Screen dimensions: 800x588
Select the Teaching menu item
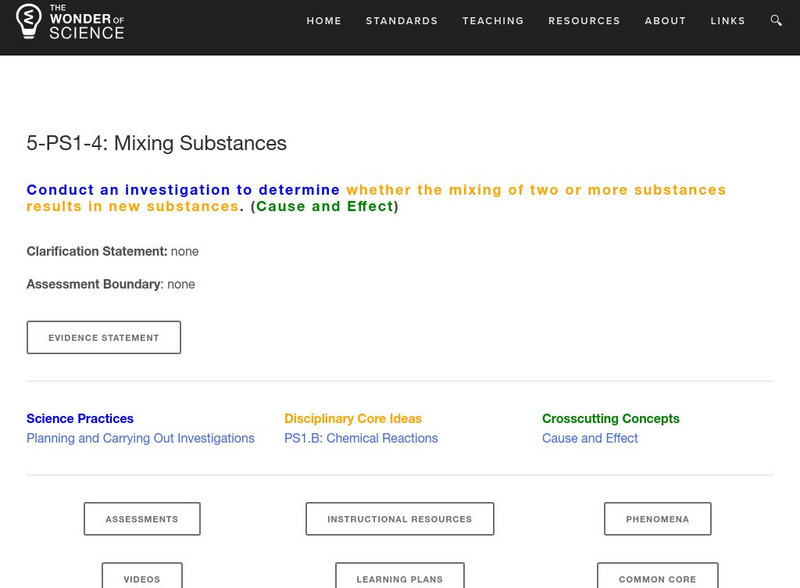tap(493, 21)
